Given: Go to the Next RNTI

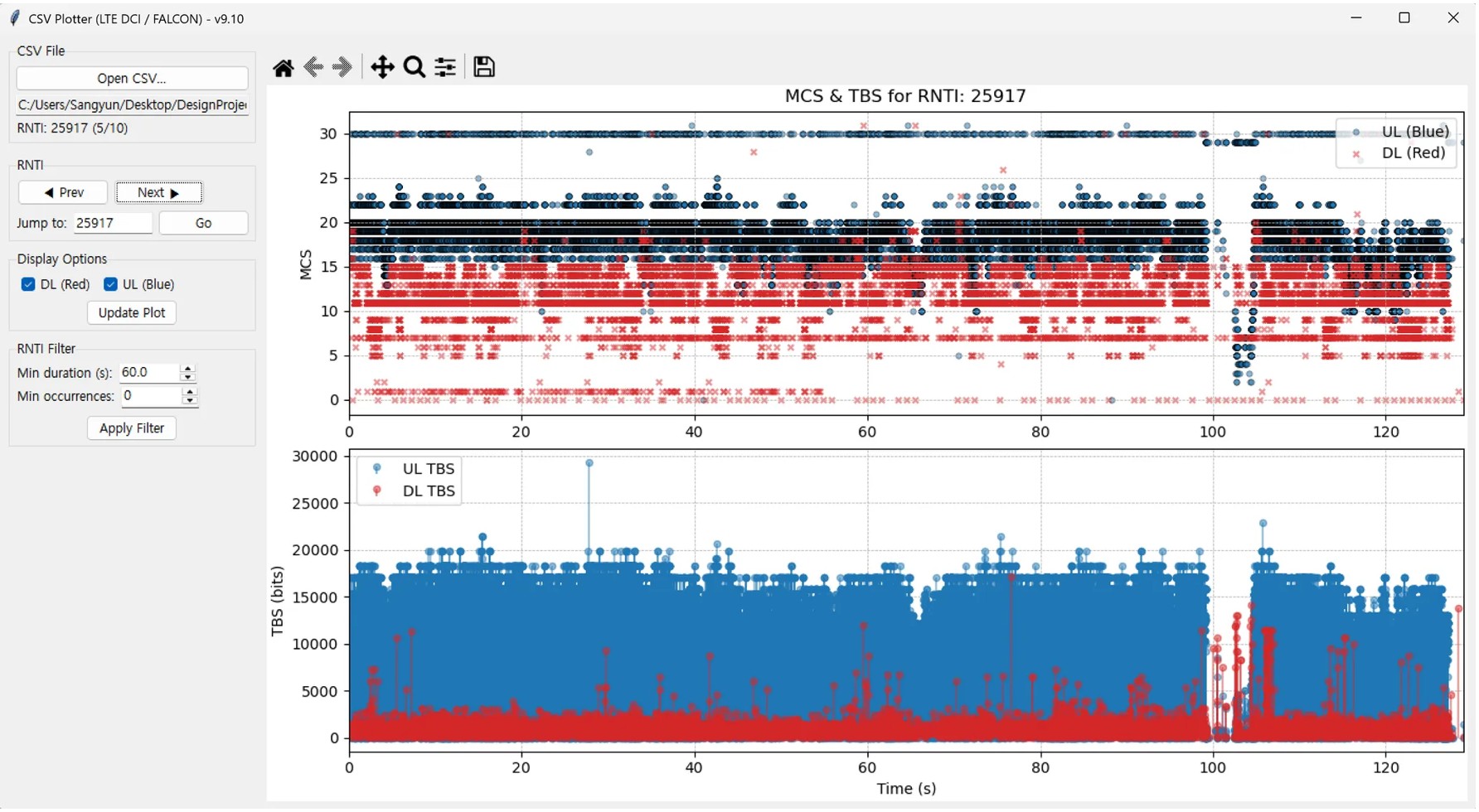Looking at the screenshot, I should pyautogui.click(x=158, y=193).
